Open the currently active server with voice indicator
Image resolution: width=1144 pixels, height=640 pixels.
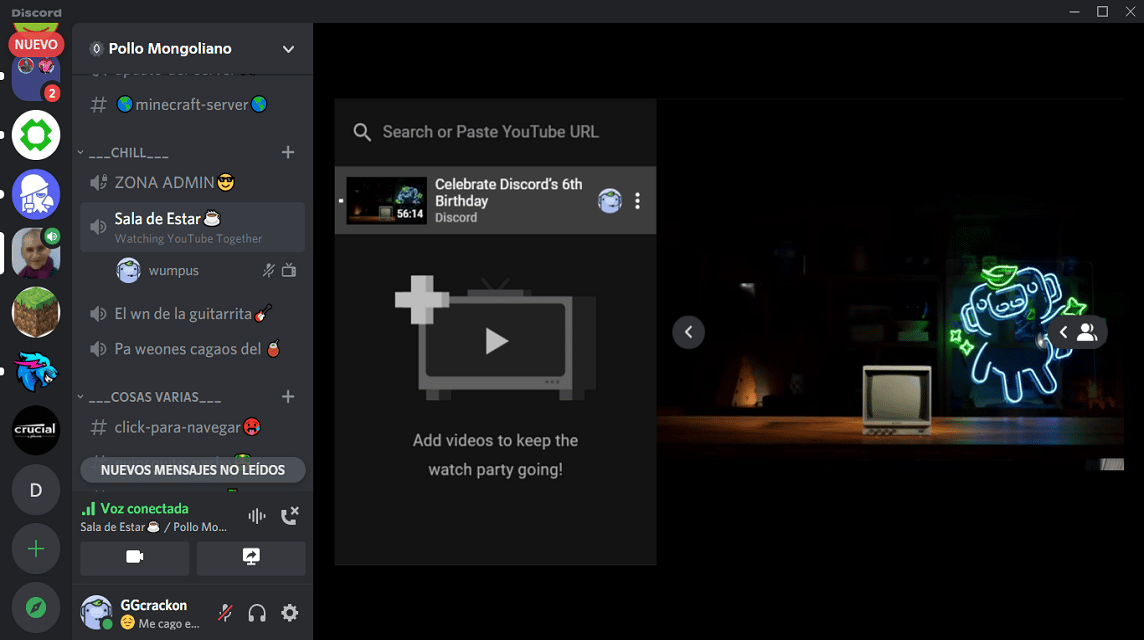tap(36, 253)
